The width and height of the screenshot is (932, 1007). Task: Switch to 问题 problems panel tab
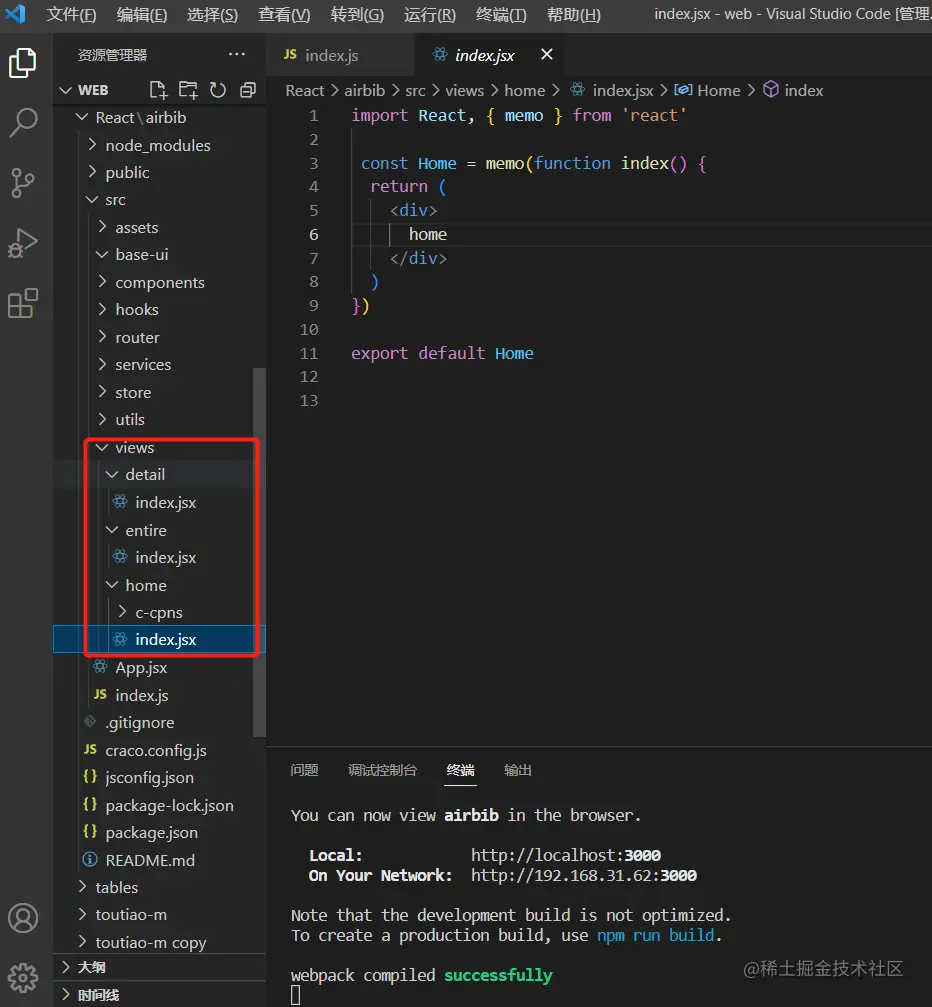point(304,770)
